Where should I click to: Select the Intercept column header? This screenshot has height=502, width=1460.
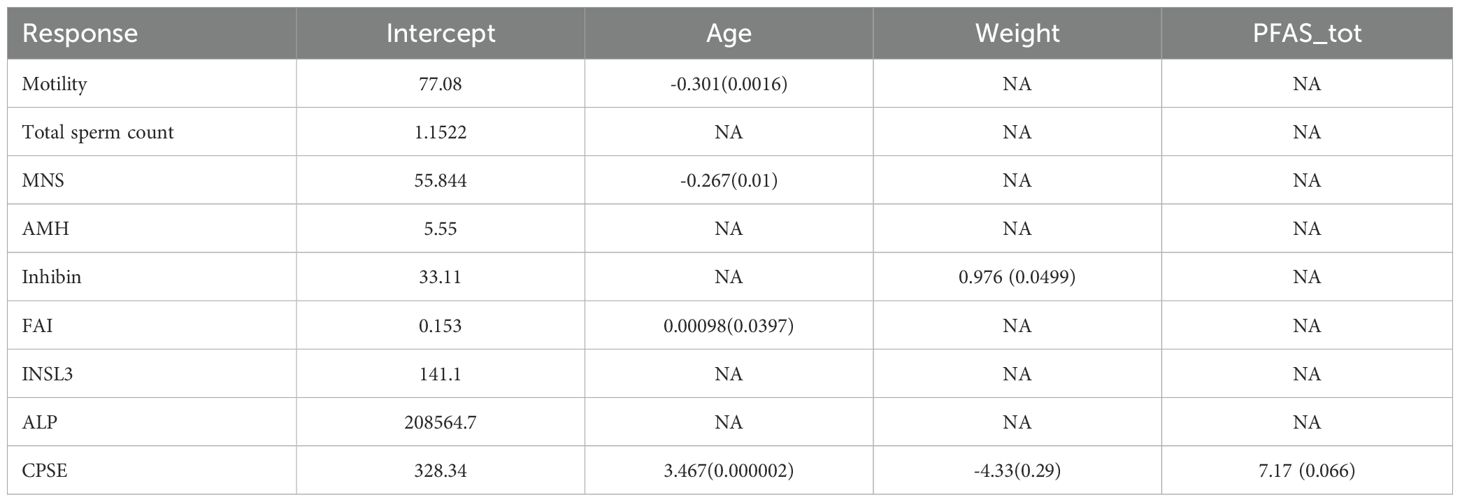pos(440,33)
